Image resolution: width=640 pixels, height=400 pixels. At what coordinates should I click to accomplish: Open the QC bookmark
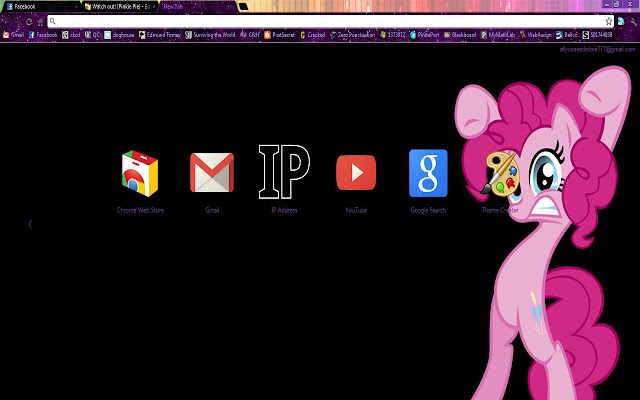[92, 35]
